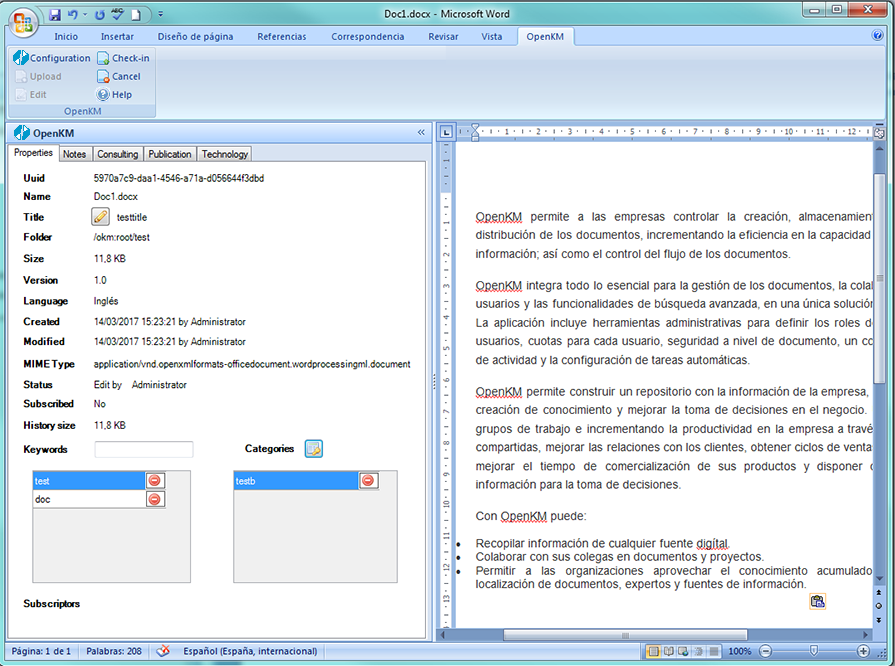
Task: Switch to the Notes tab
Action: (x=74, y=154)
